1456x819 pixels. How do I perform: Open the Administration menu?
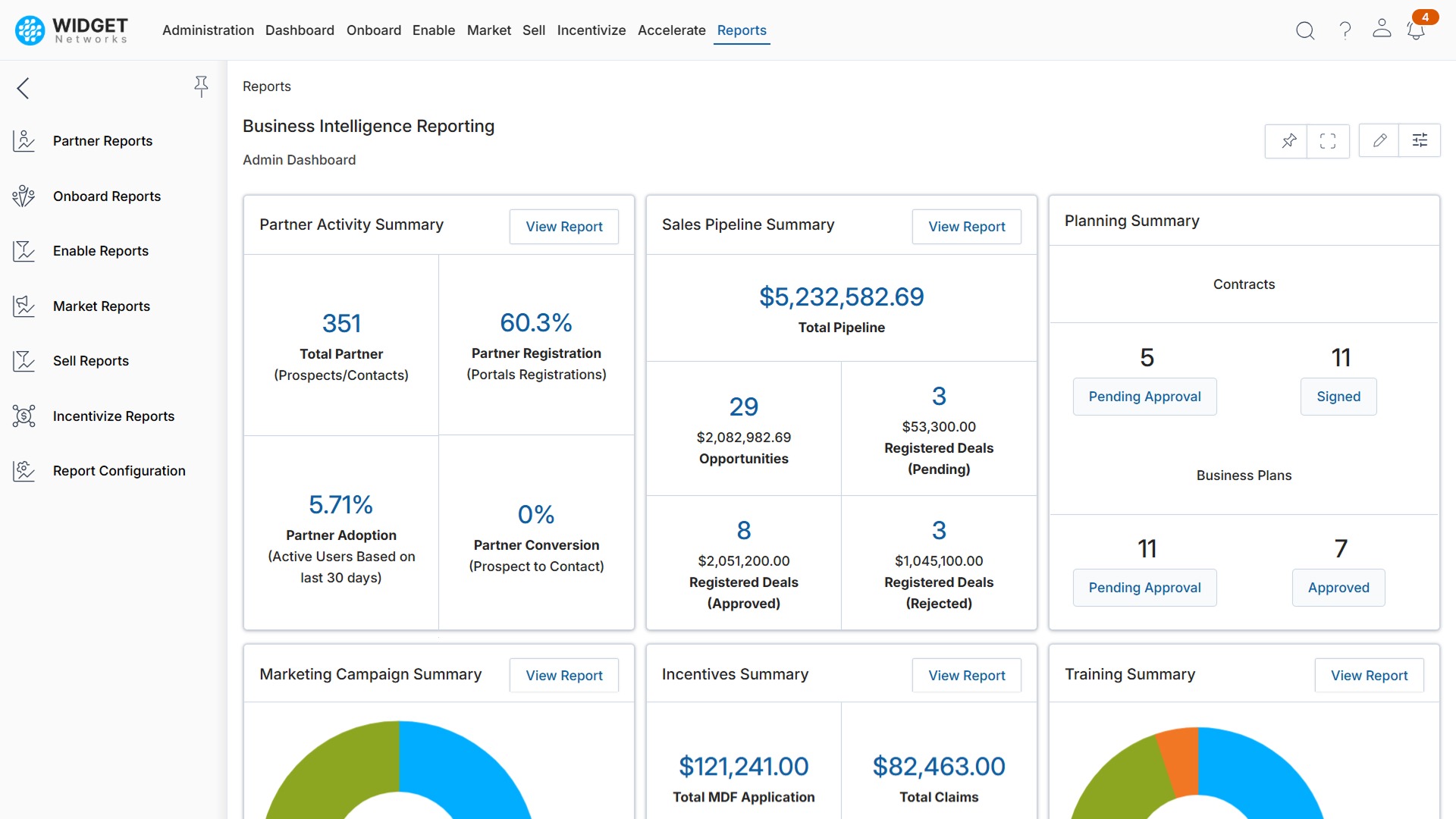coord(208,30)
